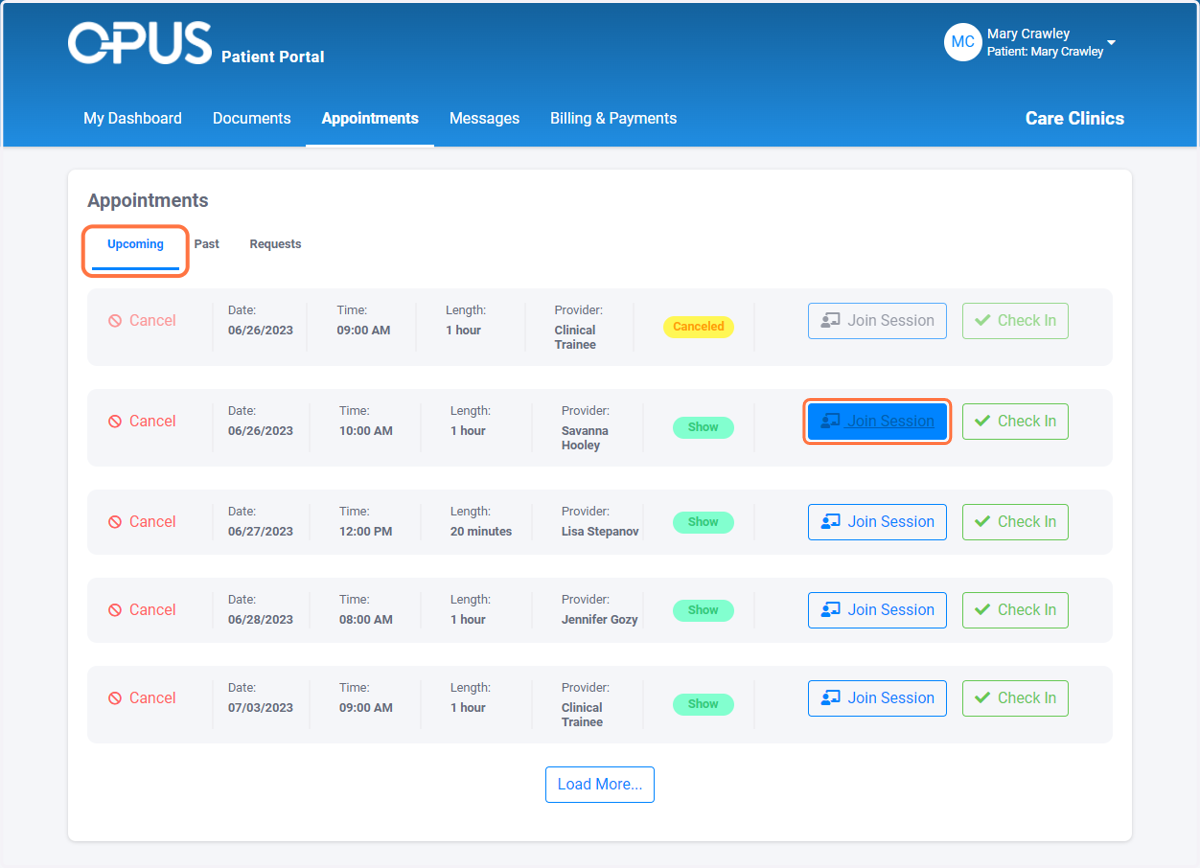Click Patient: Mary Crawley text in header

tap(1045, 52)
